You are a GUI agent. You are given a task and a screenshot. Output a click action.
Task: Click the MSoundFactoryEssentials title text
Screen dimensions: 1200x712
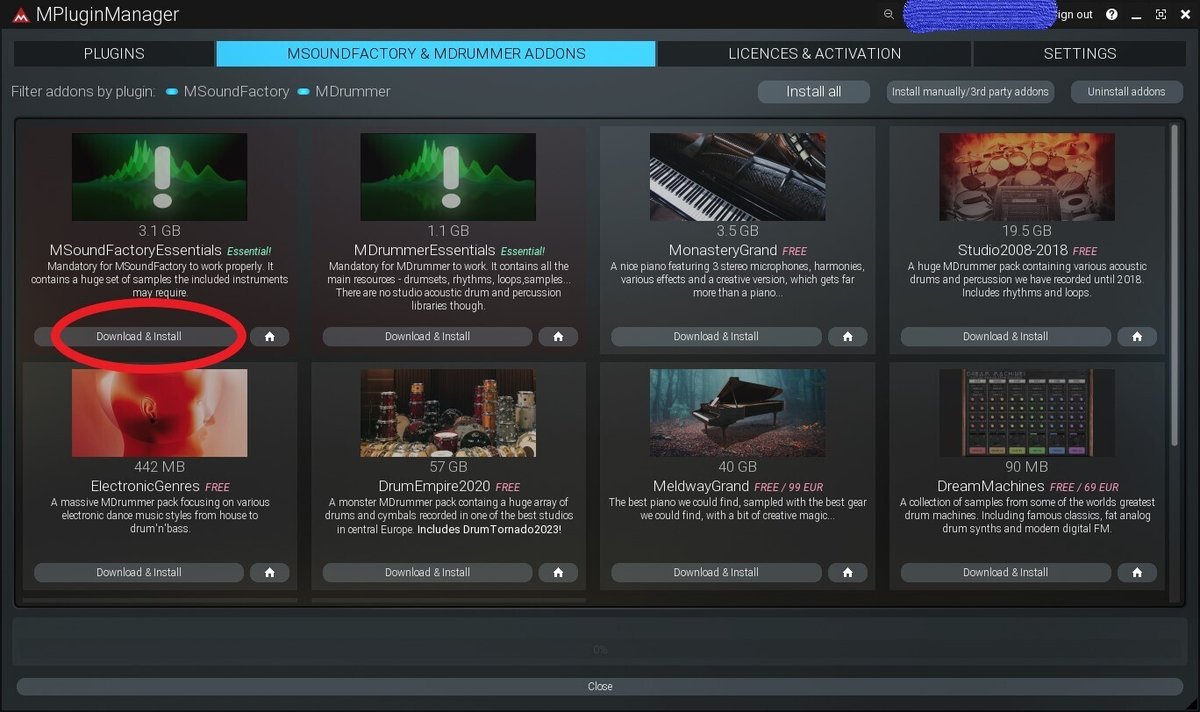(135, 250)
